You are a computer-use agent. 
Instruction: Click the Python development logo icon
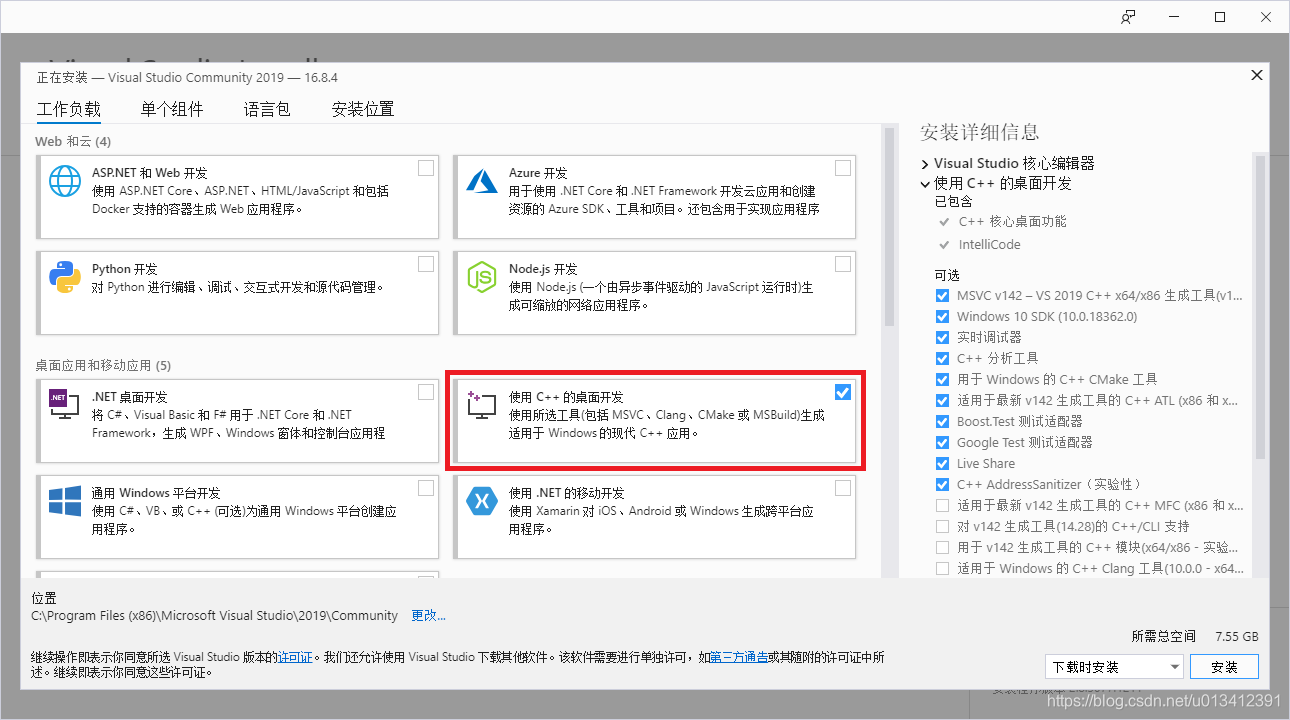click(x=65, y=277)
